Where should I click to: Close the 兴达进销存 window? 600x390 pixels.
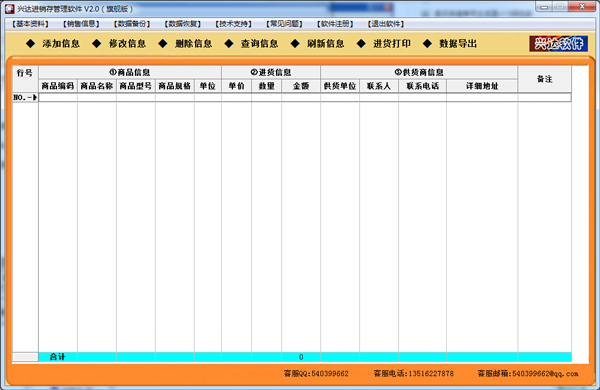coord(582,7)
